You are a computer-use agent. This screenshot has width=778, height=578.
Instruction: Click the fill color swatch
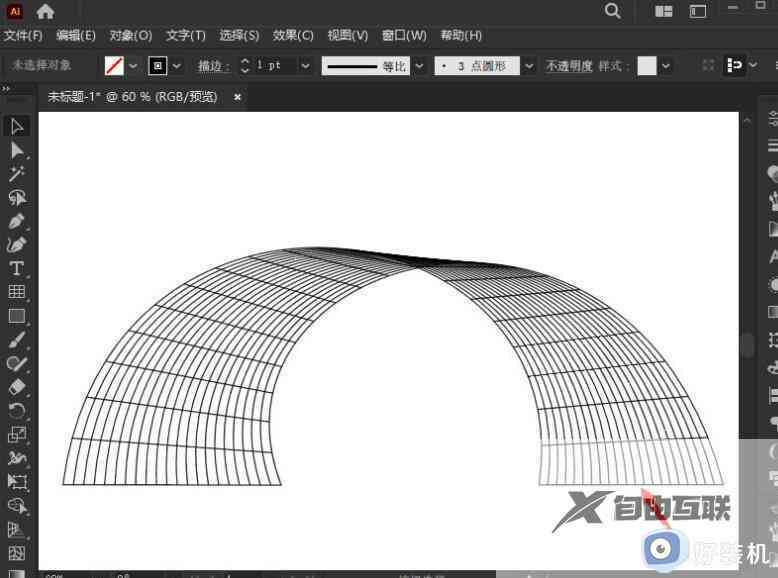[x=114, y=65]
